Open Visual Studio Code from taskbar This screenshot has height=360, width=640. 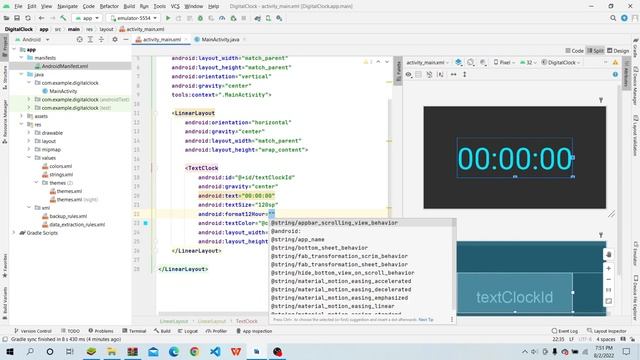(x=216, y=351)
